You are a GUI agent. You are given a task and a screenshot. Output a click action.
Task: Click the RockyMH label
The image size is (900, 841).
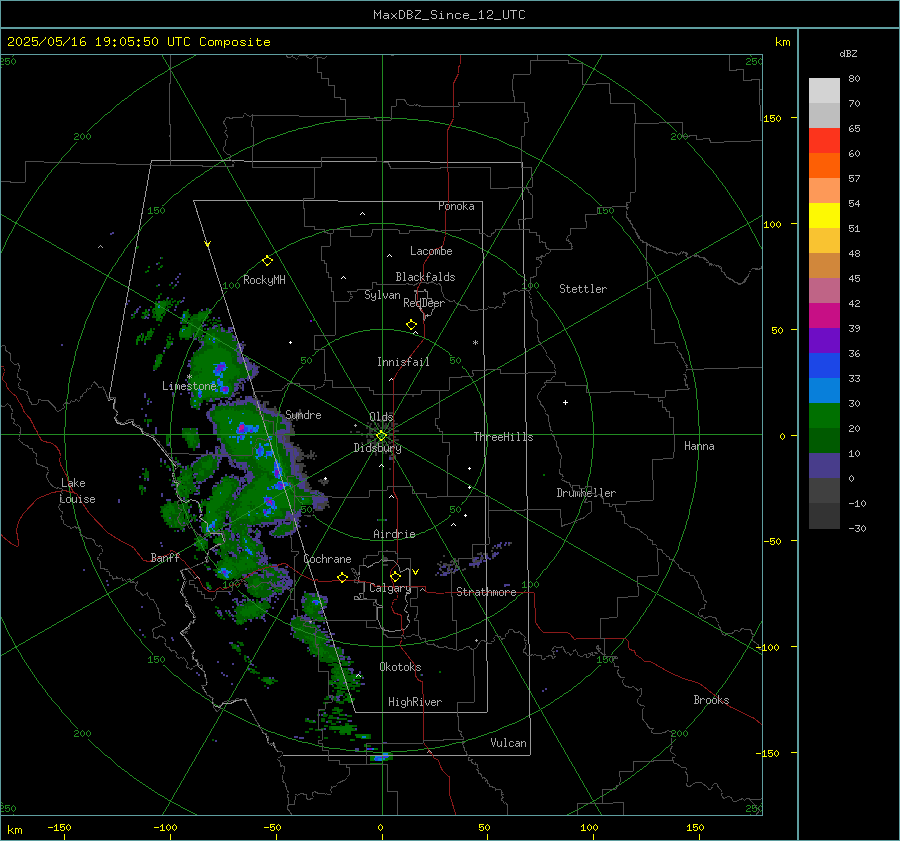pos(264,280)
